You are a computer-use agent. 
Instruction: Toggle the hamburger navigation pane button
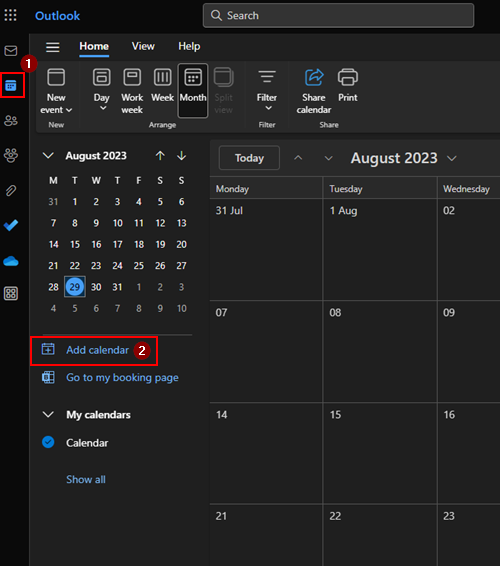coord(53,47)
